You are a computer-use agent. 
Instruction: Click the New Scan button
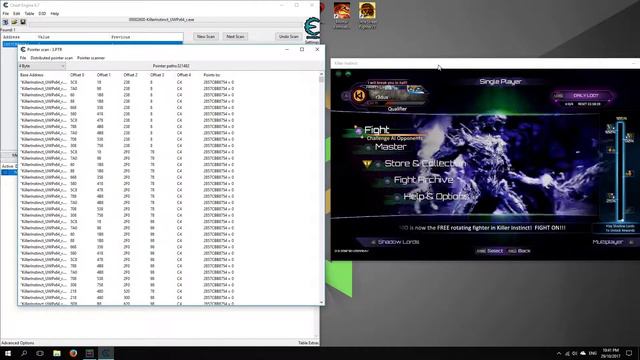tap(206, 37)
